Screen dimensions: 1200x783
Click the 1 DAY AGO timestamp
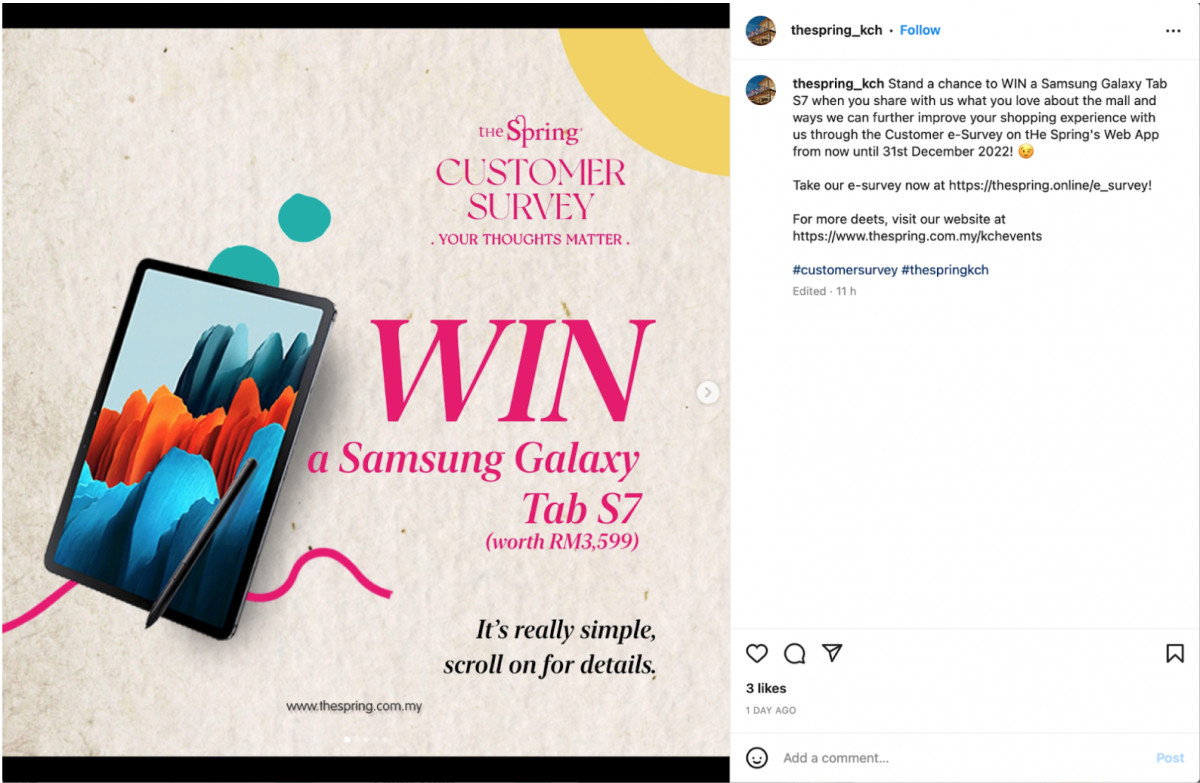tap(771, 710)
